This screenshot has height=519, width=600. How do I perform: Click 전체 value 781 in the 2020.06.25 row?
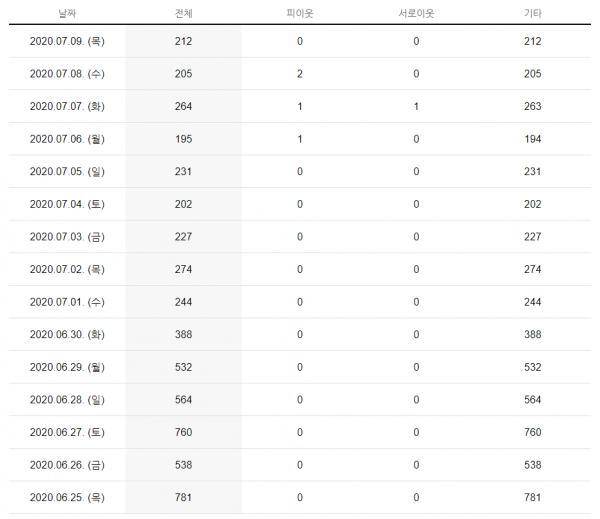(x=183, y=497)
